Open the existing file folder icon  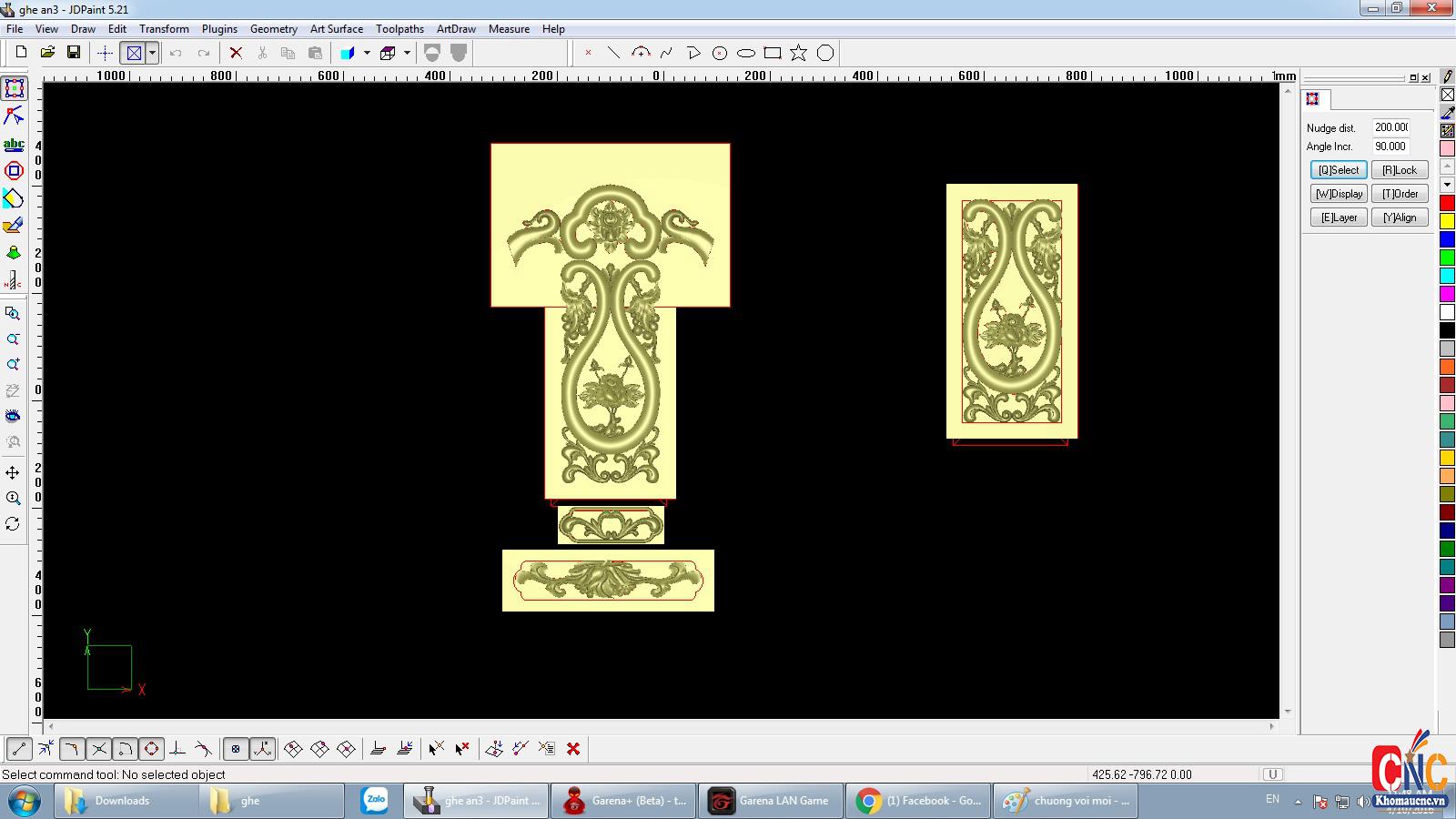47,53
